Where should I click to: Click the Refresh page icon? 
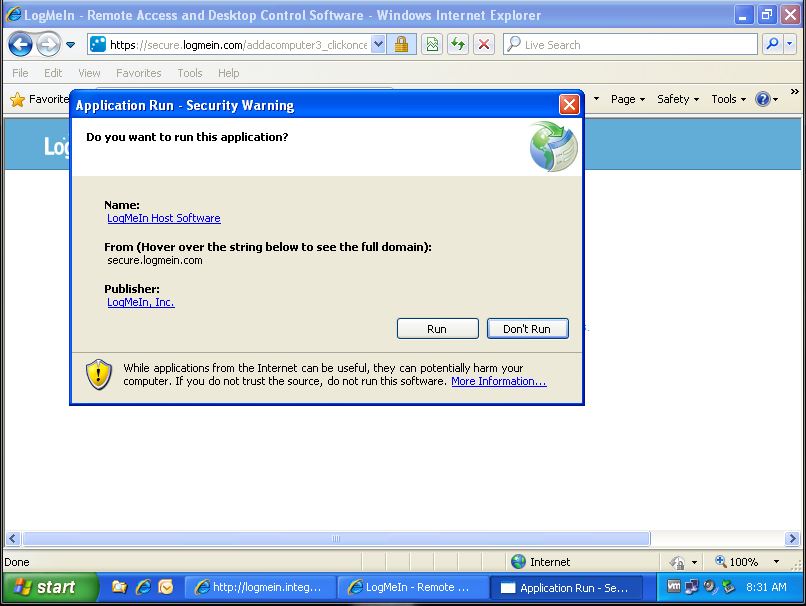[x=458, y=44]
